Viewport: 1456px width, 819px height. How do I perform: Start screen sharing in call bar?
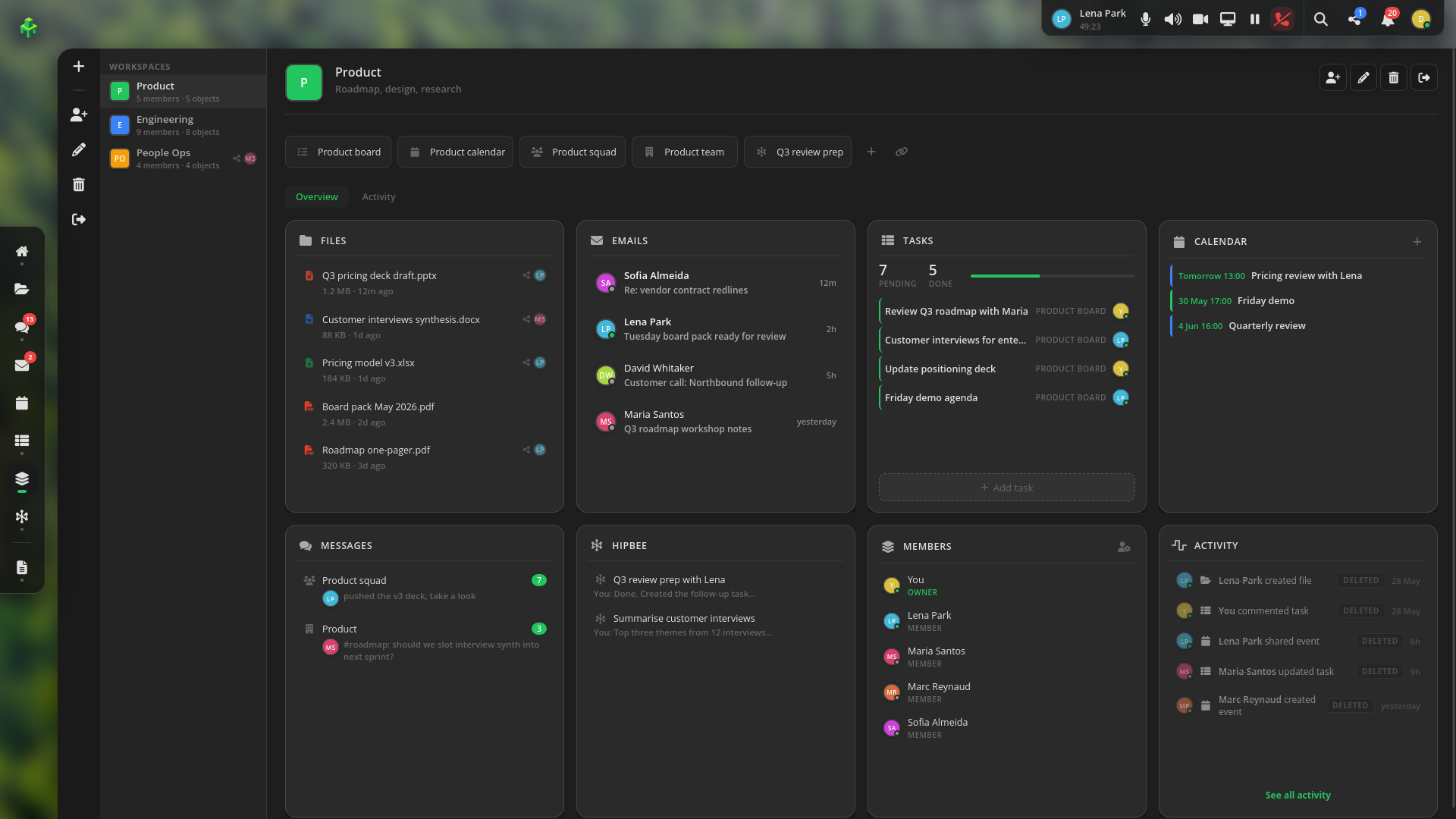pyautogui.click(x=1228, y=19)
